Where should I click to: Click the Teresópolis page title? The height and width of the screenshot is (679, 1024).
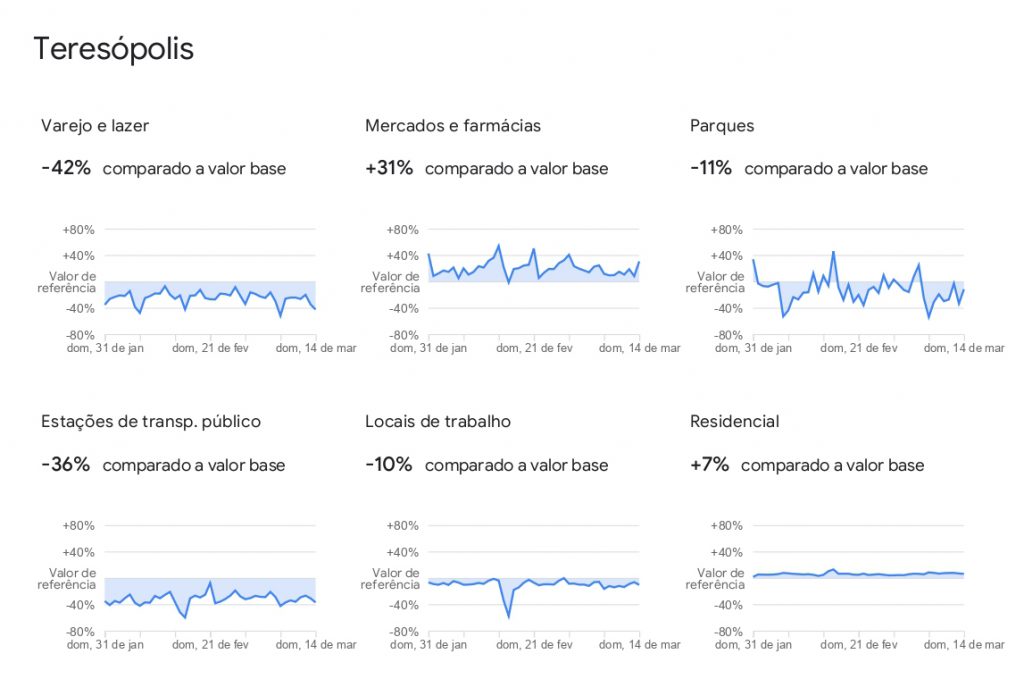pyautogui.click(x=114, y=49)
